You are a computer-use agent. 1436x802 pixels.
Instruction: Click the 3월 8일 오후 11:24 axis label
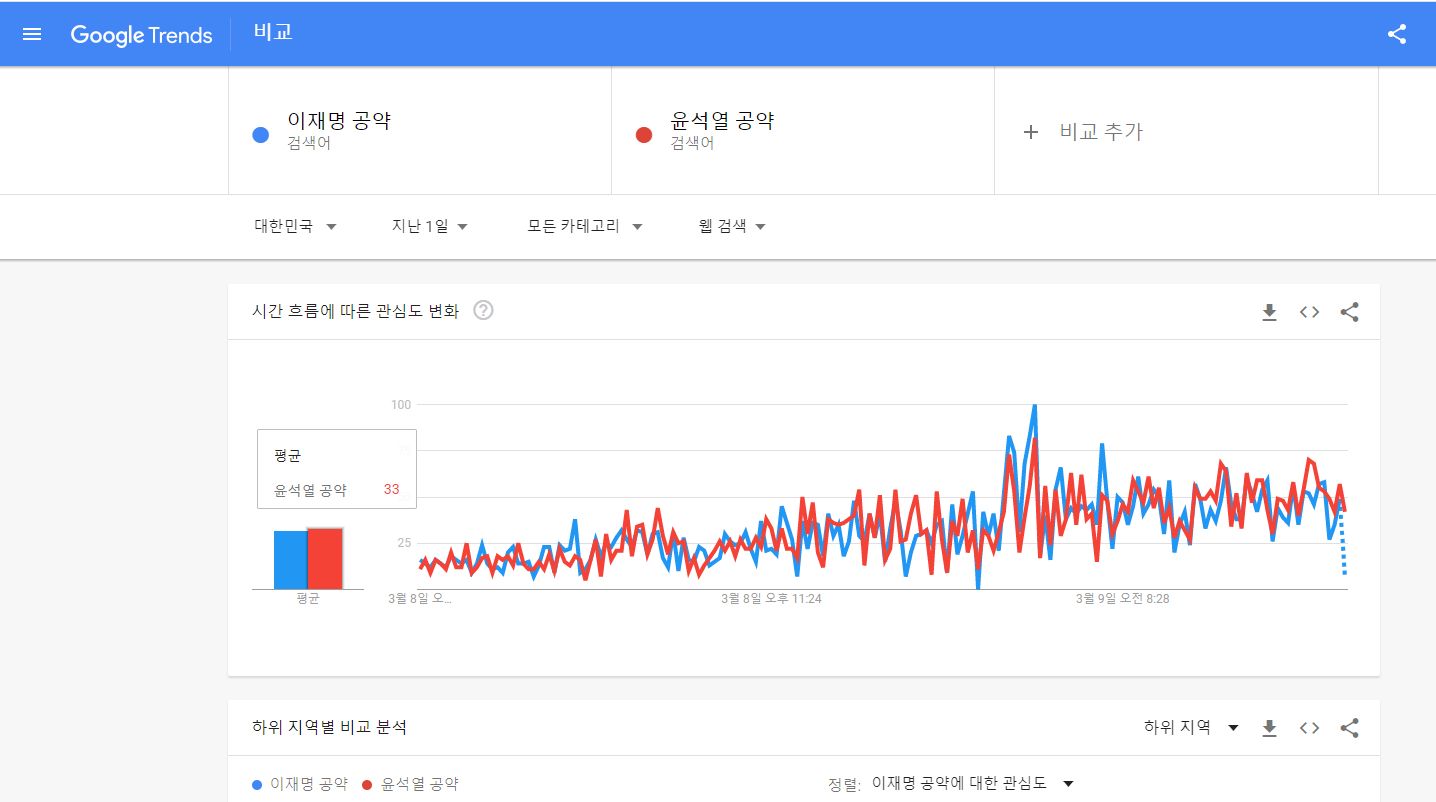[771, 599]
